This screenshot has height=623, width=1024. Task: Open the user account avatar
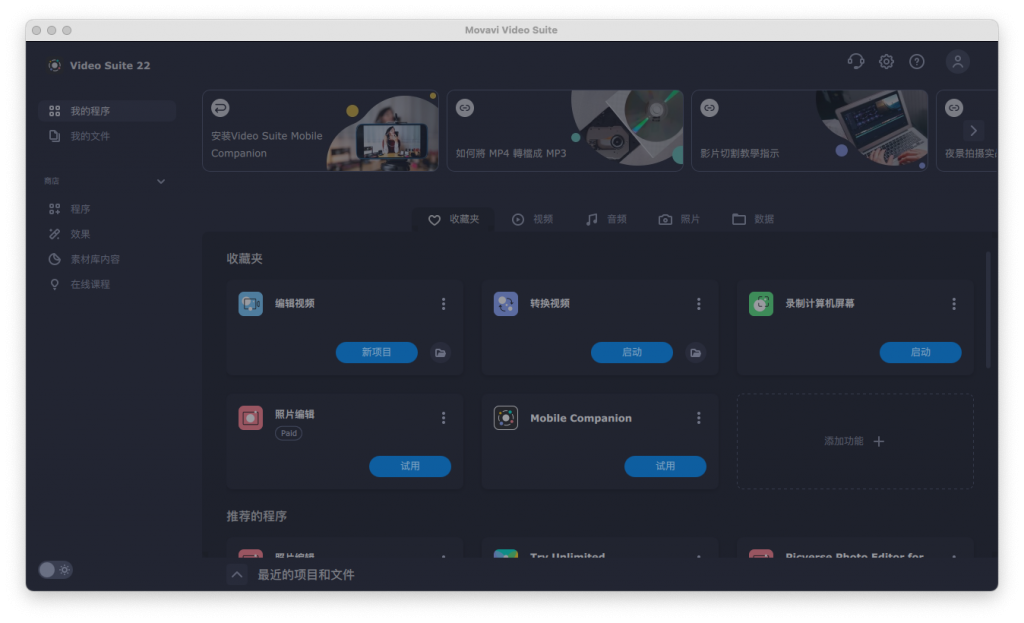[x=957, y=61]
